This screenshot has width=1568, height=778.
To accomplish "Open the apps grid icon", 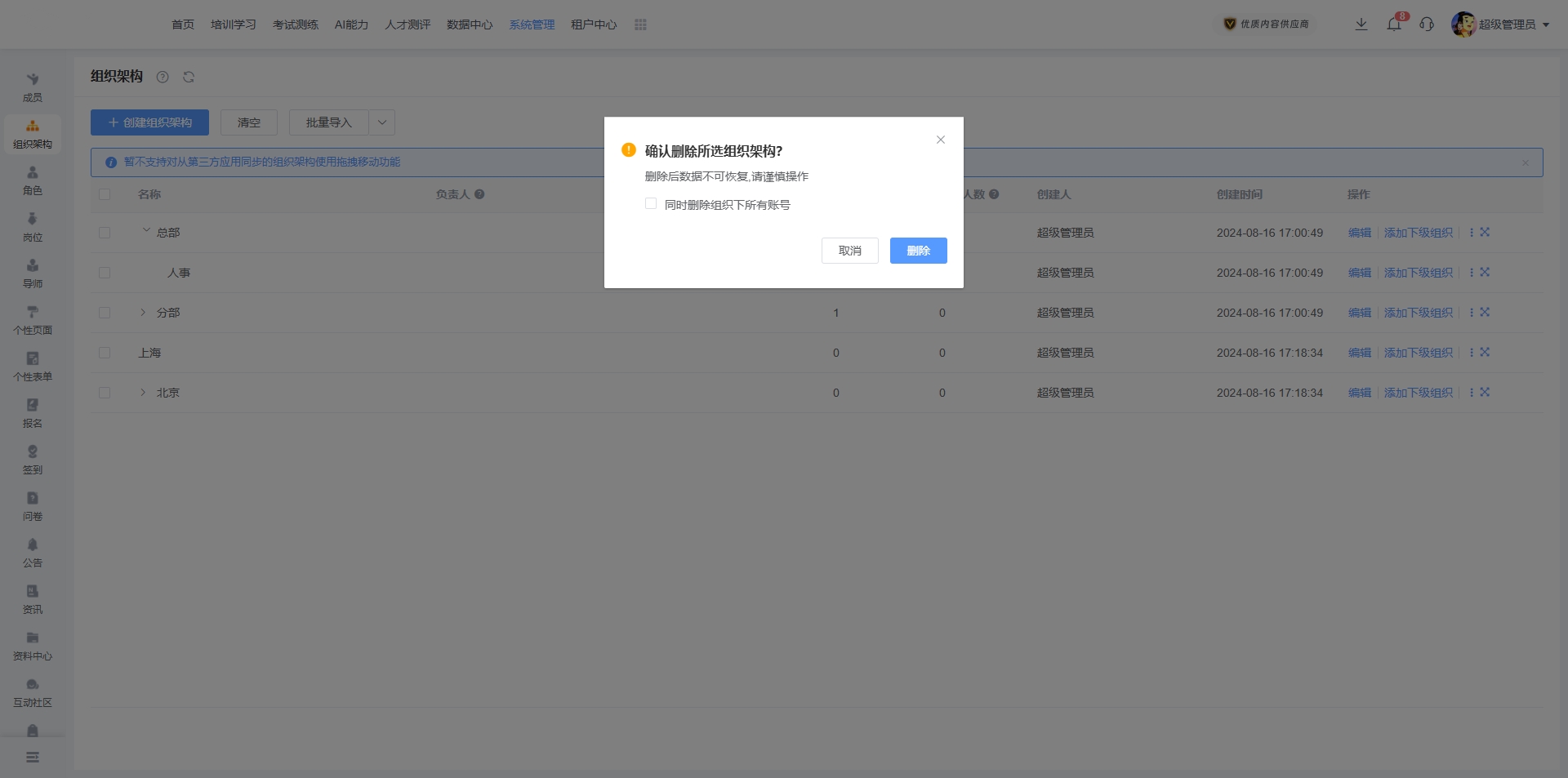I will pyautogui.click(x=640, y=24).
